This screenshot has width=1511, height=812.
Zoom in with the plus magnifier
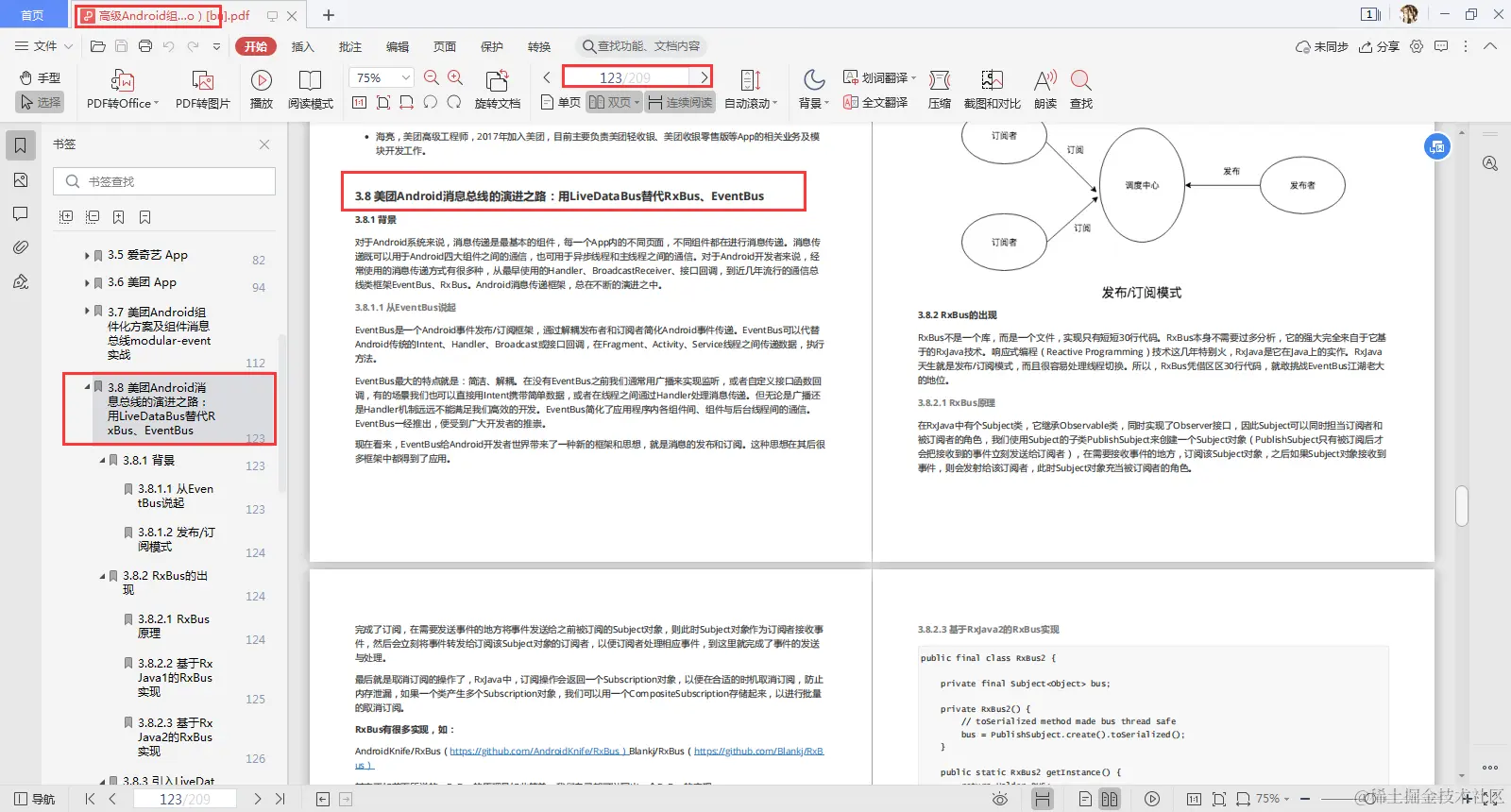[455, 77]
